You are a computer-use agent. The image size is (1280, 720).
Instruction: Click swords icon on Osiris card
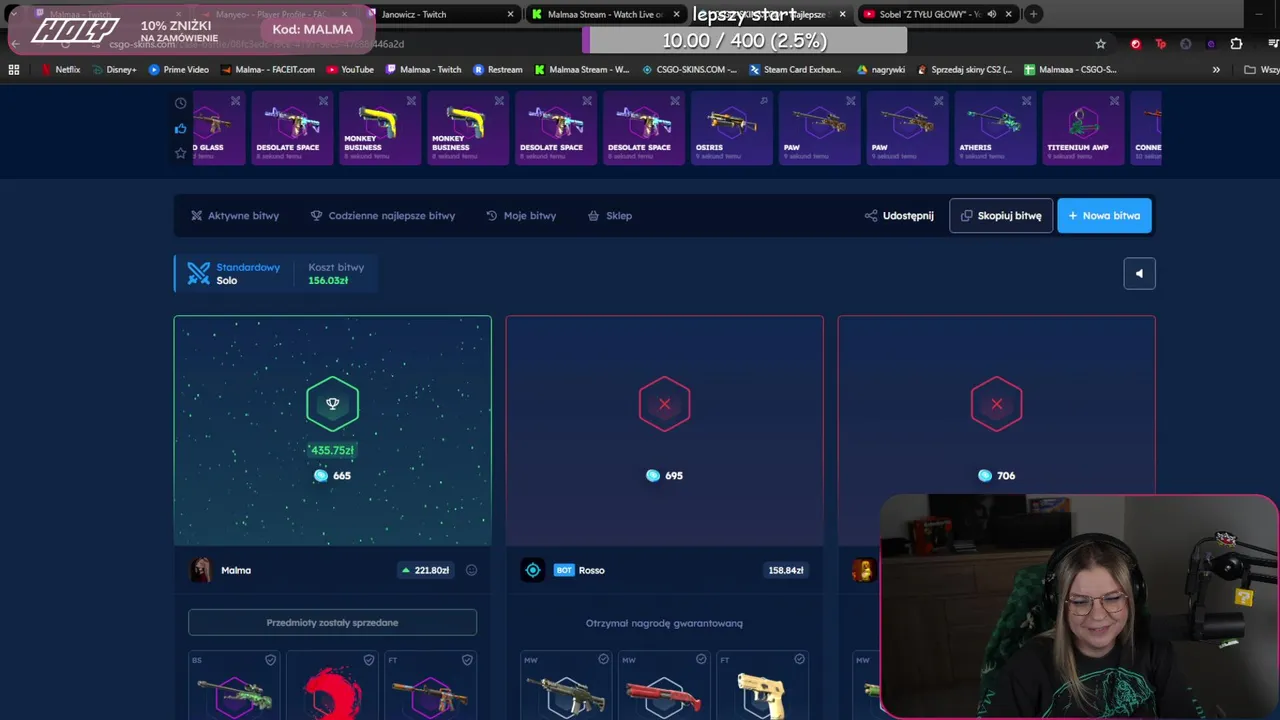pyautogui.click(x=763, y=101)
